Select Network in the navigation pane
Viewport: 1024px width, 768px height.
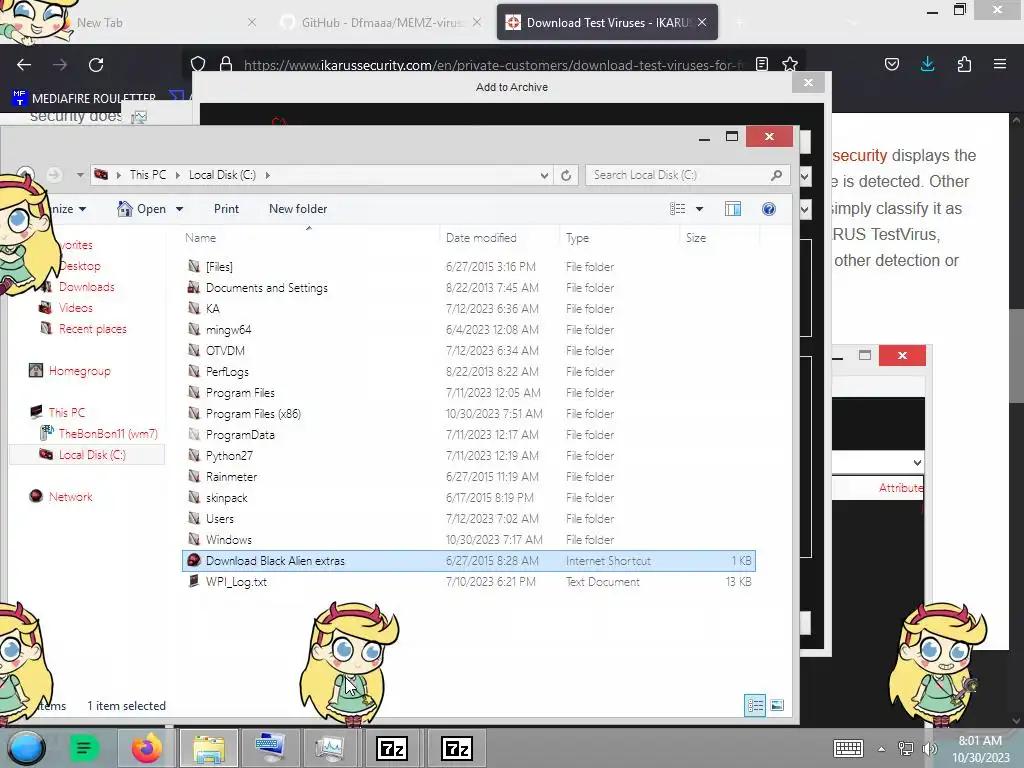[x=70, y=497]
